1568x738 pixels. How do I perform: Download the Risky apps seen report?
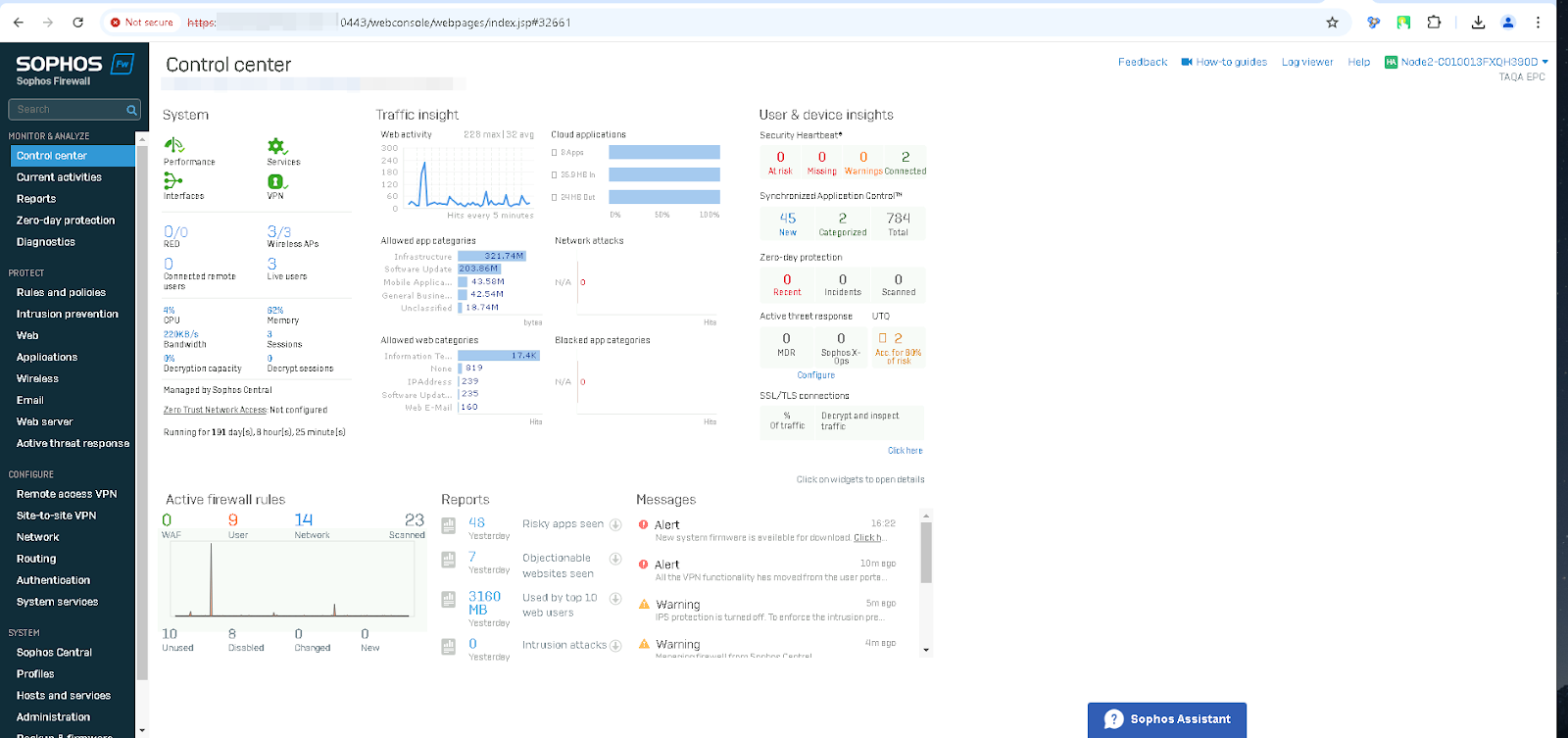click(615, 524)
